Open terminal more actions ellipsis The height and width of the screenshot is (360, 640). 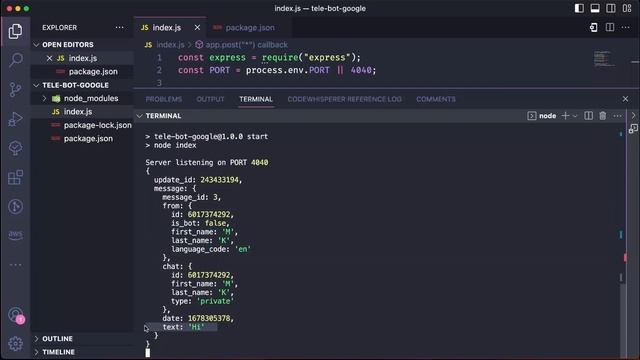(618, 116)
